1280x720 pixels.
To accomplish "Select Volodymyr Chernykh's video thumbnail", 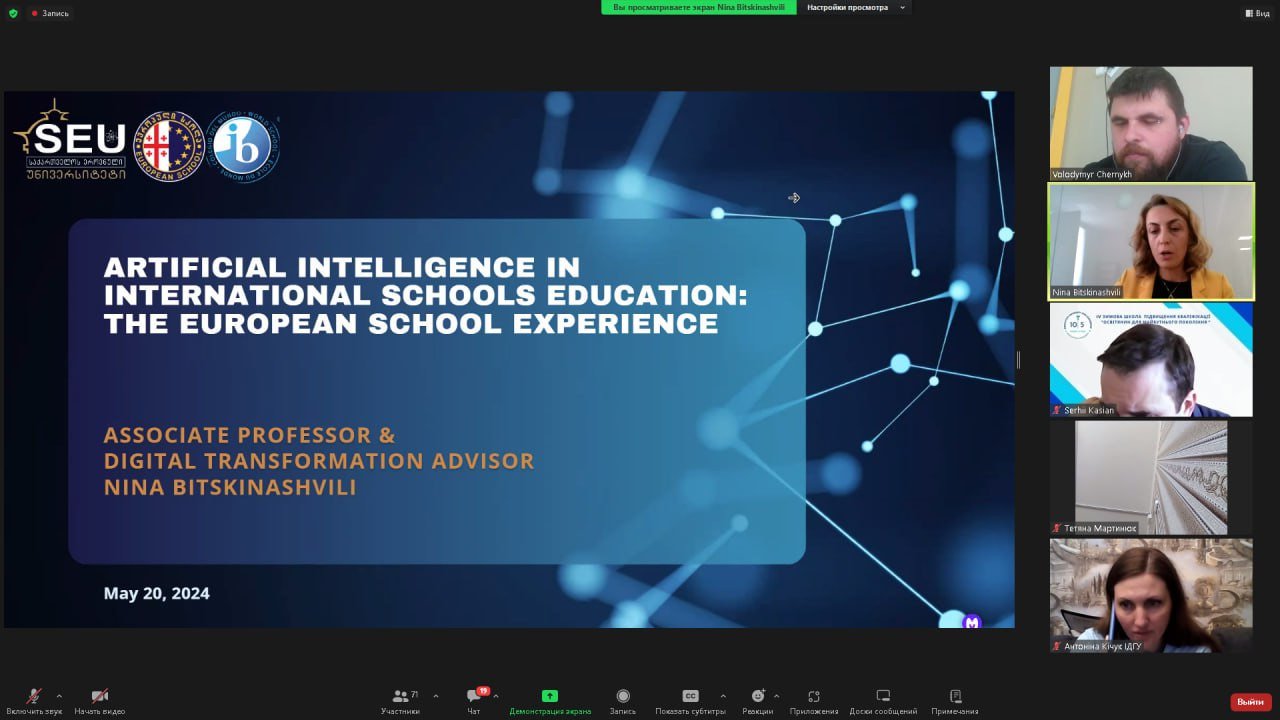I will pos(1151,124).
